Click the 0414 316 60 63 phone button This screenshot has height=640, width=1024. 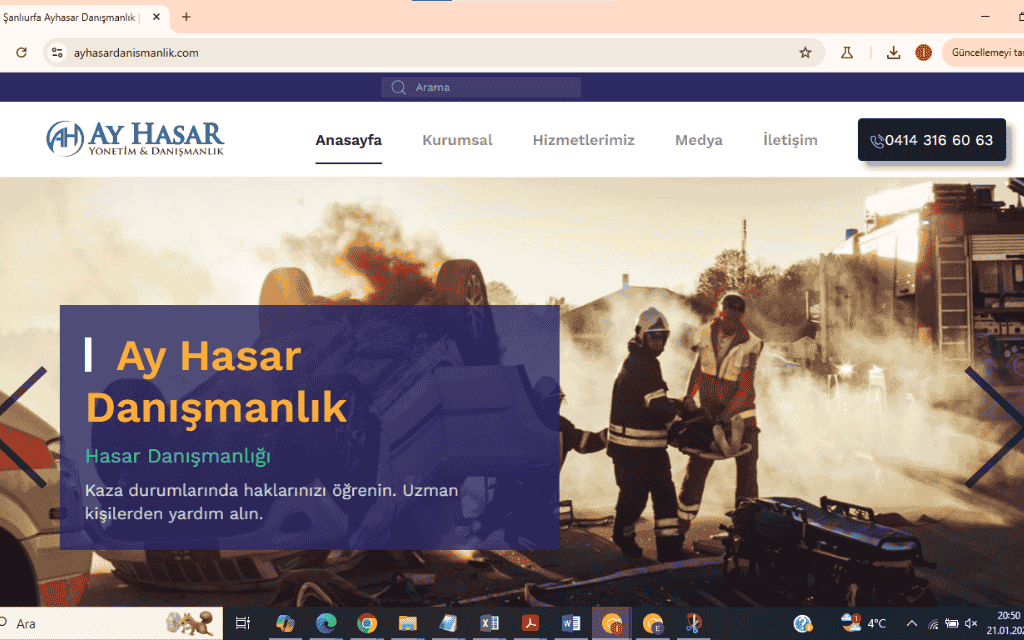[931, 140]
